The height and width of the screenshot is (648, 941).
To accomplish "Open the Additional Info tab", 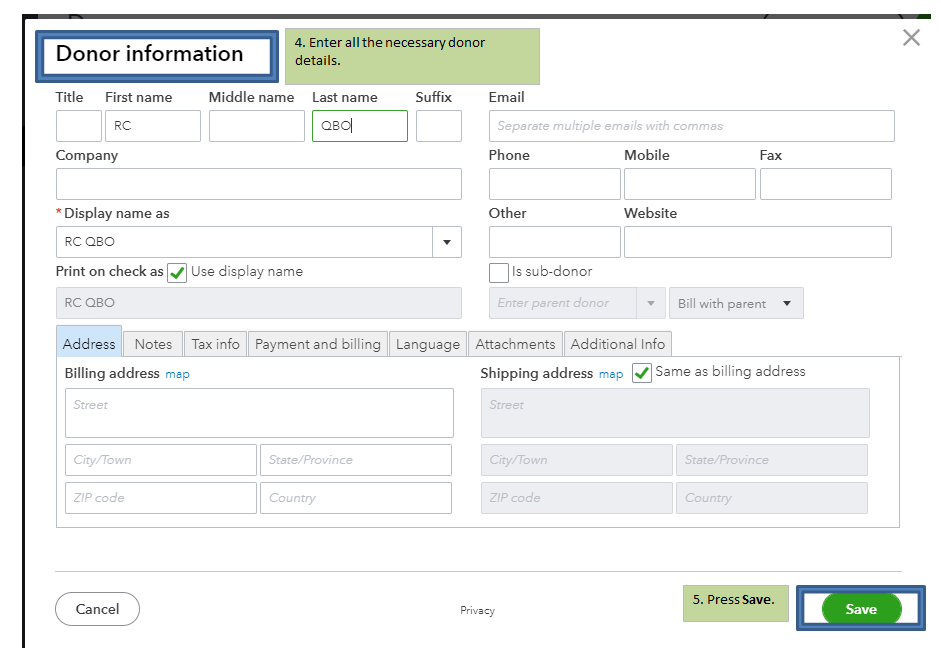I will coord(617,344).
